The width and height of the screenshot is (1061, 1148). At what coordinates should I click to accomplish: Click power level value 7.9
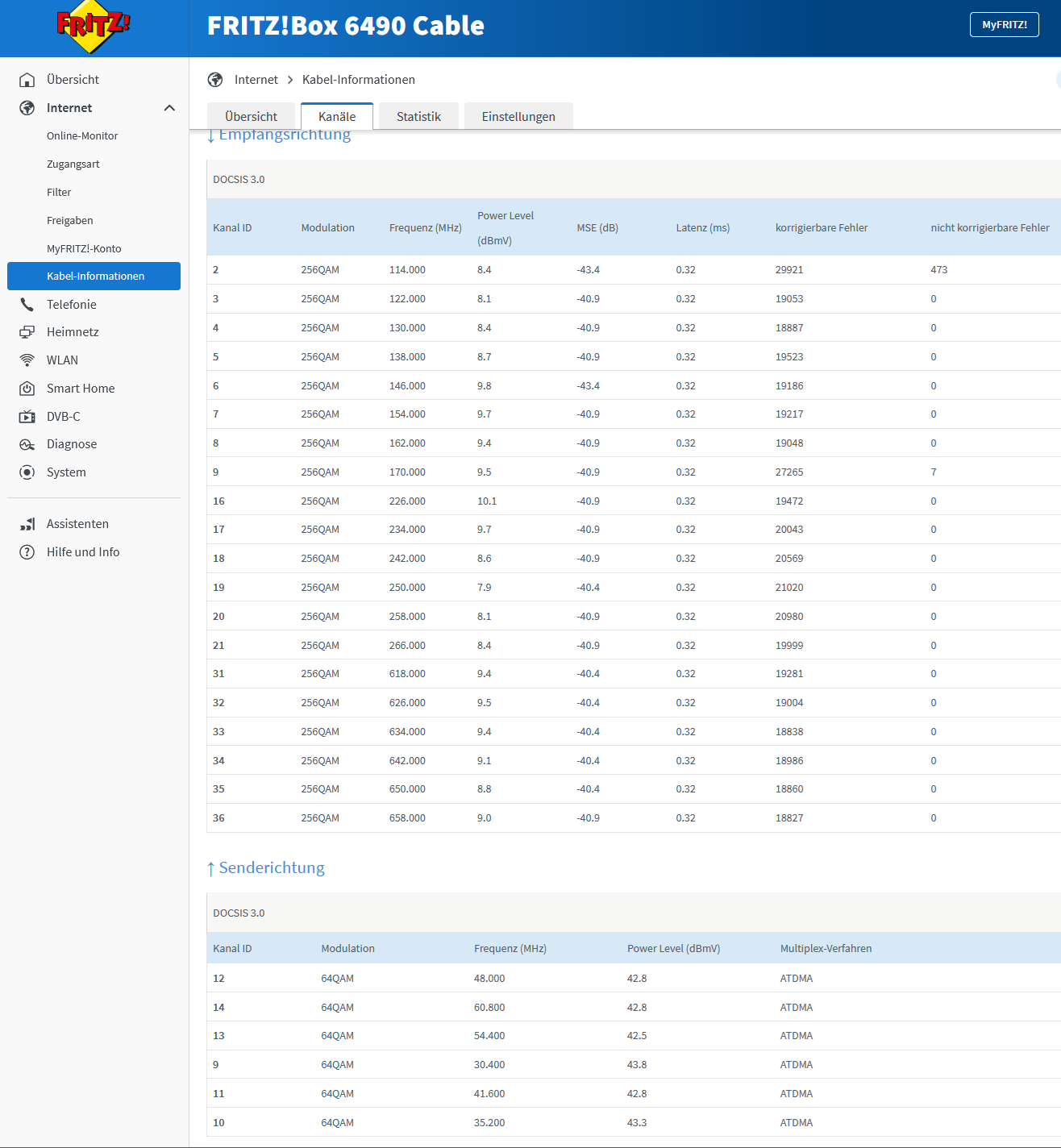tap(484, 588)
